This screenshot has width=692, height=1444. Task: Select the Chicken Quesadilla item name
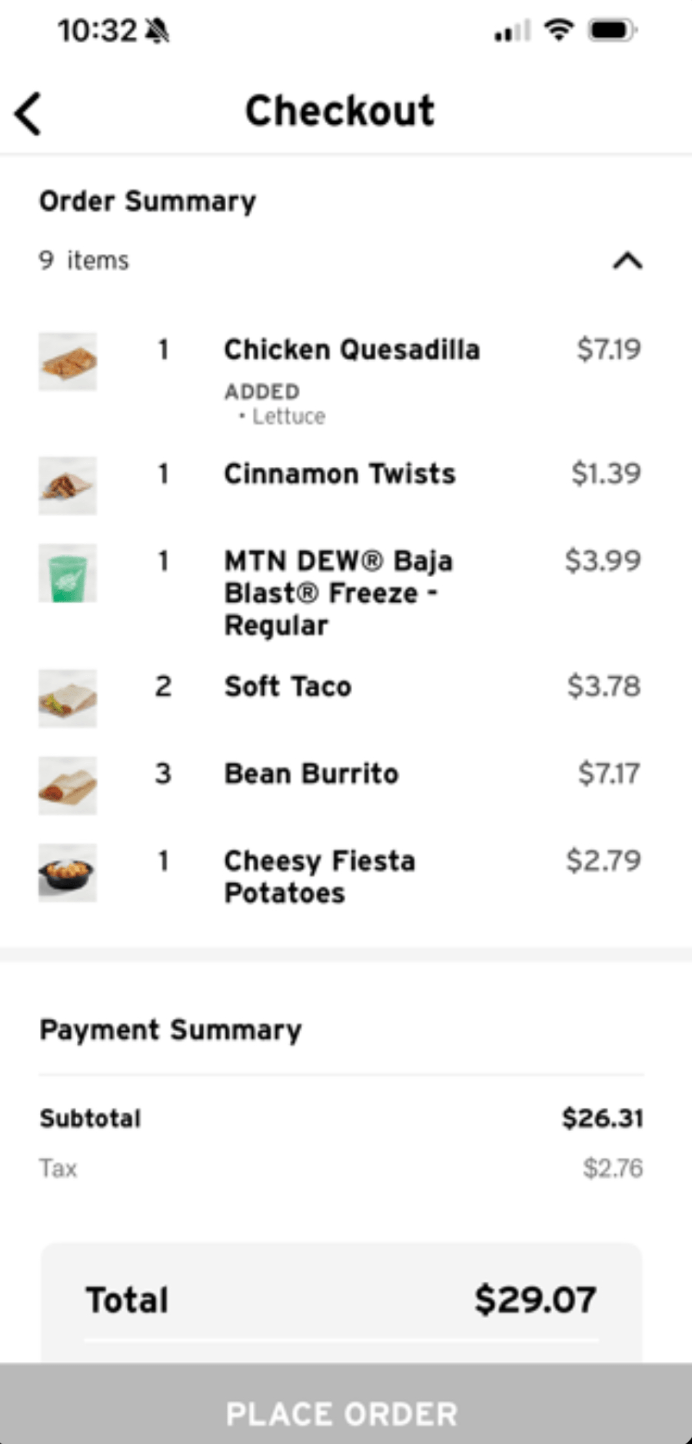point(352,350)
